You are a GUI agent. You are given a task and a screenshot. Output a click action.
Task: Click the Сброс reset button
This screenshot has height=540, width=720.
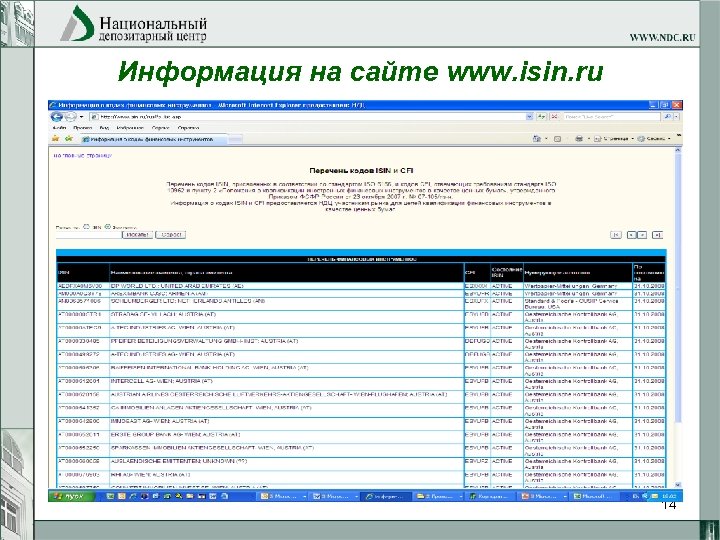tap(170, 235)
